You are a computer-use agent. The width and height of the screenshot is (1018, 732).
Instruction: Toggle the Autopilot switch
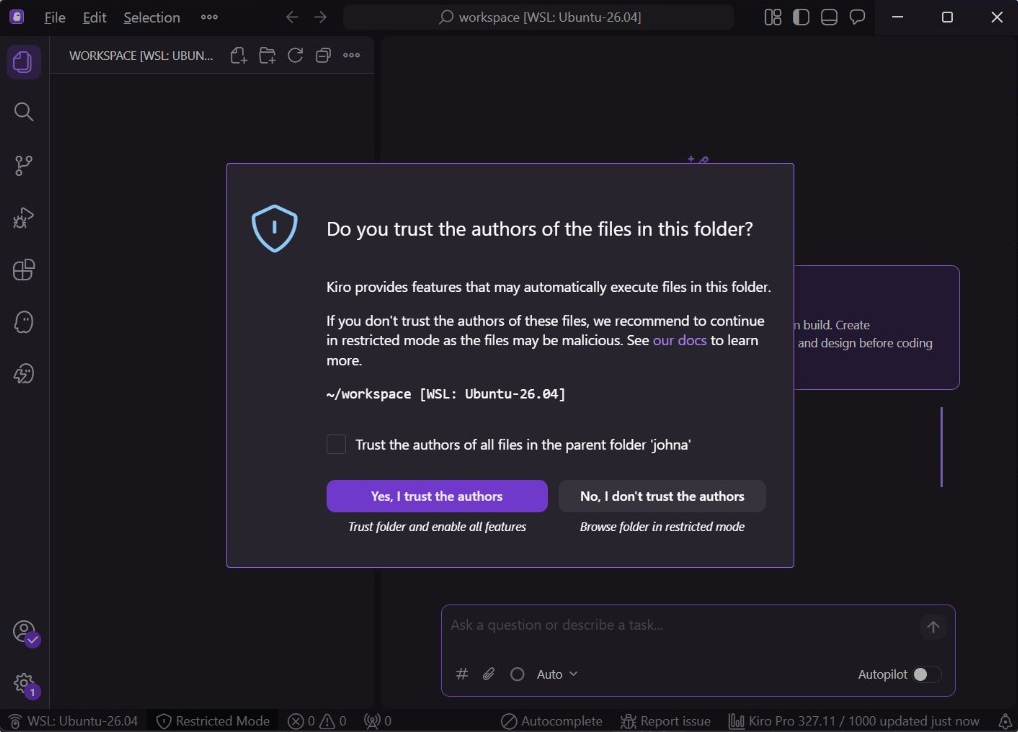tap(926, 674)
